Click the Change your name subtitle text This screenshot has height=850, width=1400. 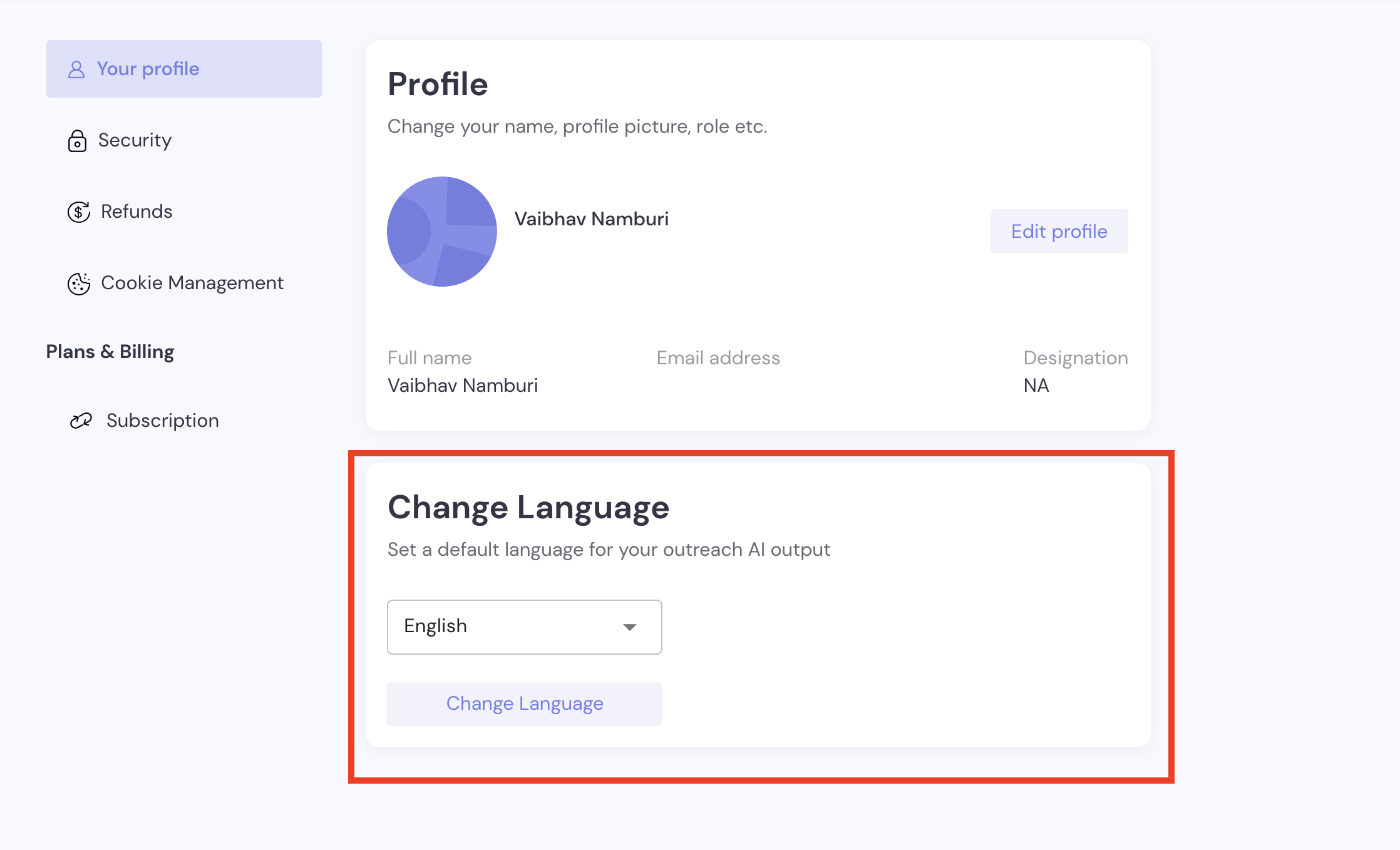click(x=577, y=126)
